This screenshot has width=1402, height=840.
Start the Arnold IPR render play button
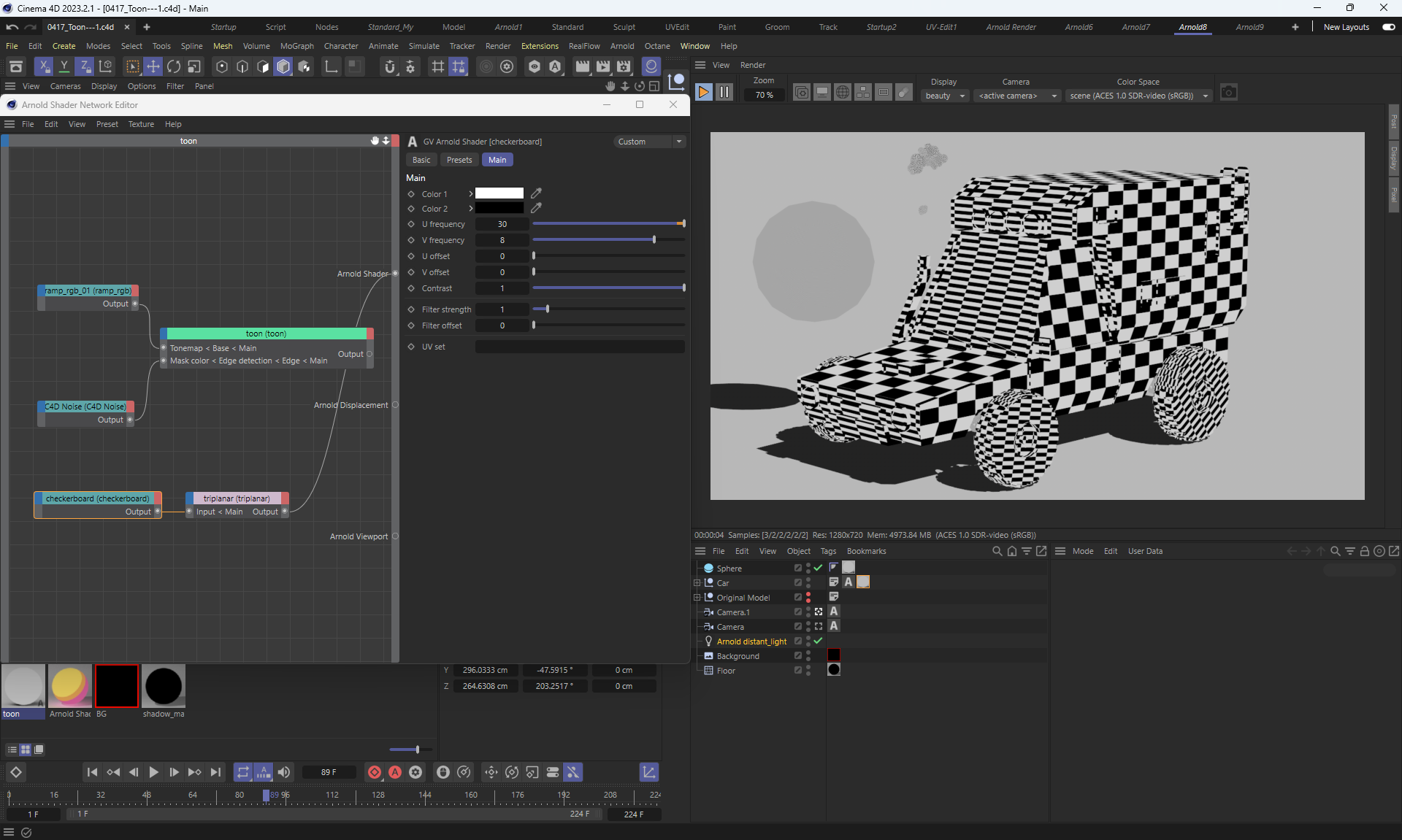[x=703, y=92]
